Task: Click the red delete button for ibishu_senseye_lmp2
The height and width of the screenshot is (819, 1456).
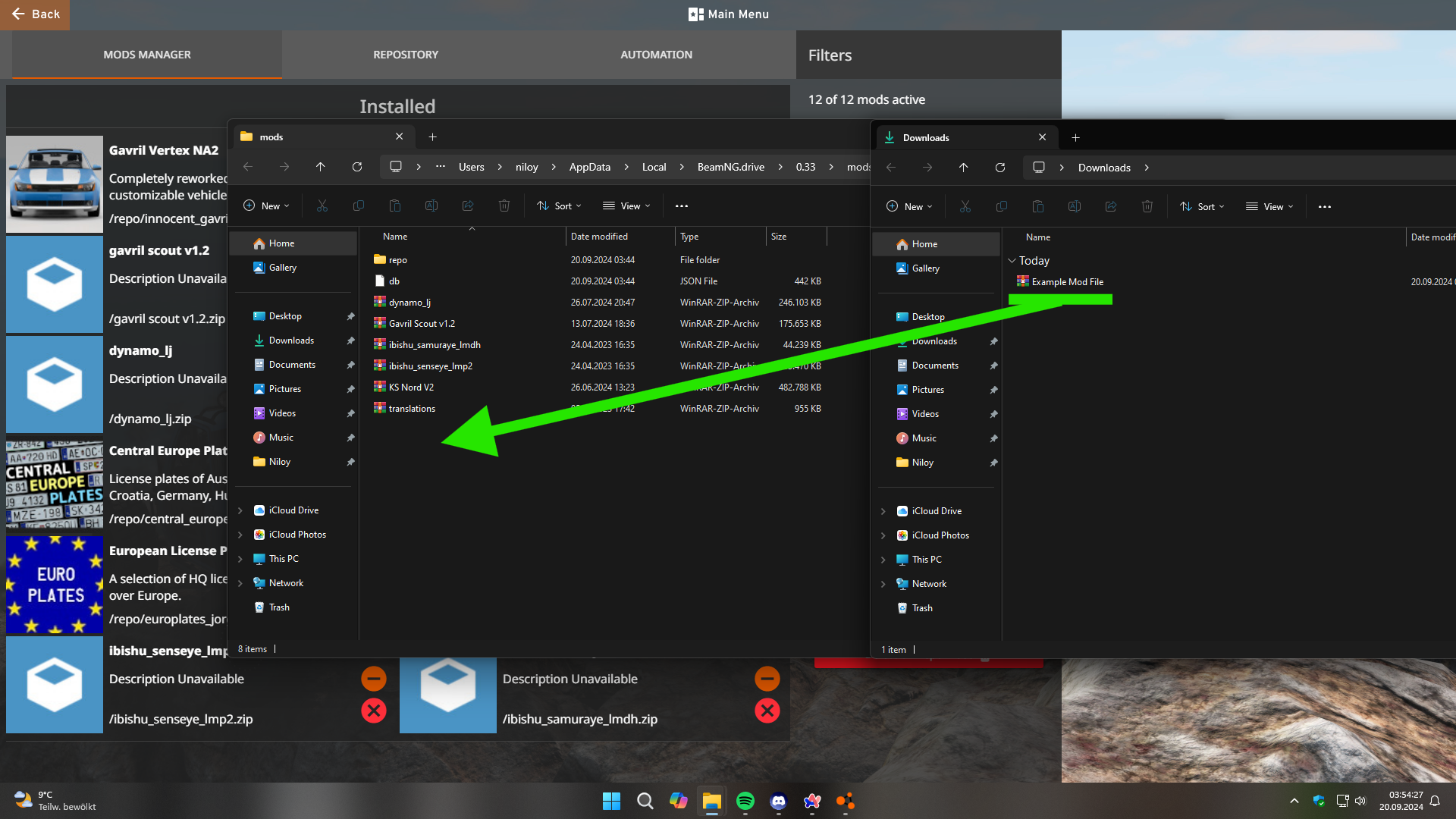Action: [x=373, y=711]
